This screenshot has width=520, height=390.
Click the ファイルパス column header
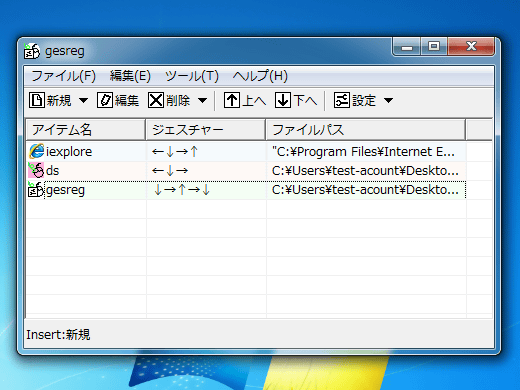point(366,130)
